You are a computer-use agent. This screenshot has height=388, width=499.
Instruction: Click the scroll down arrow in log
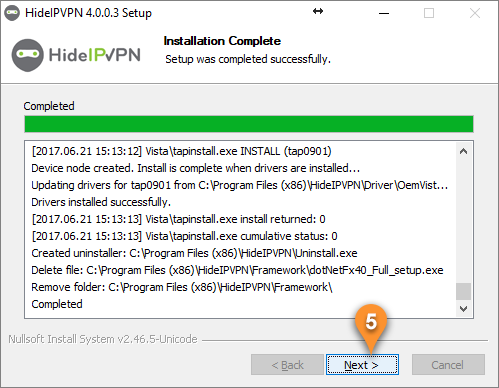(463, 309)
